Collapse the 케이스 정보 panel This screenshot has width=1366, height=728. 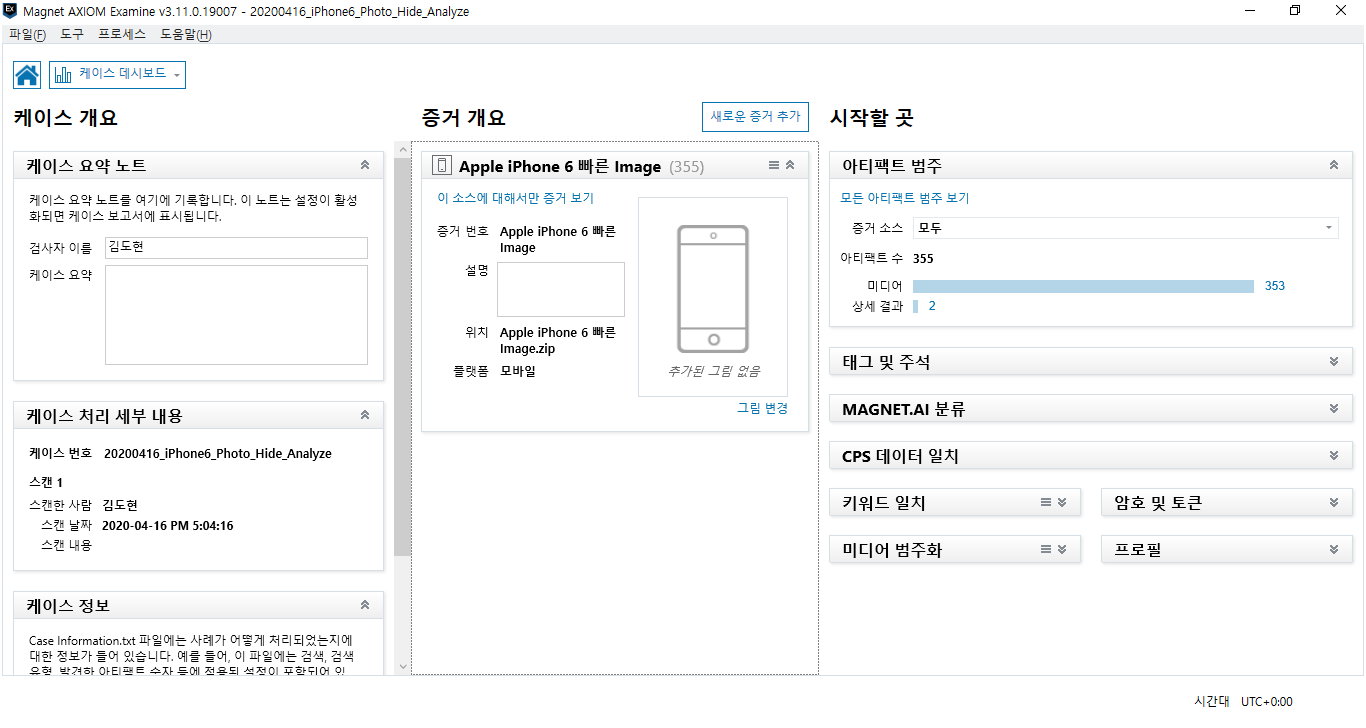pos(365,605)
